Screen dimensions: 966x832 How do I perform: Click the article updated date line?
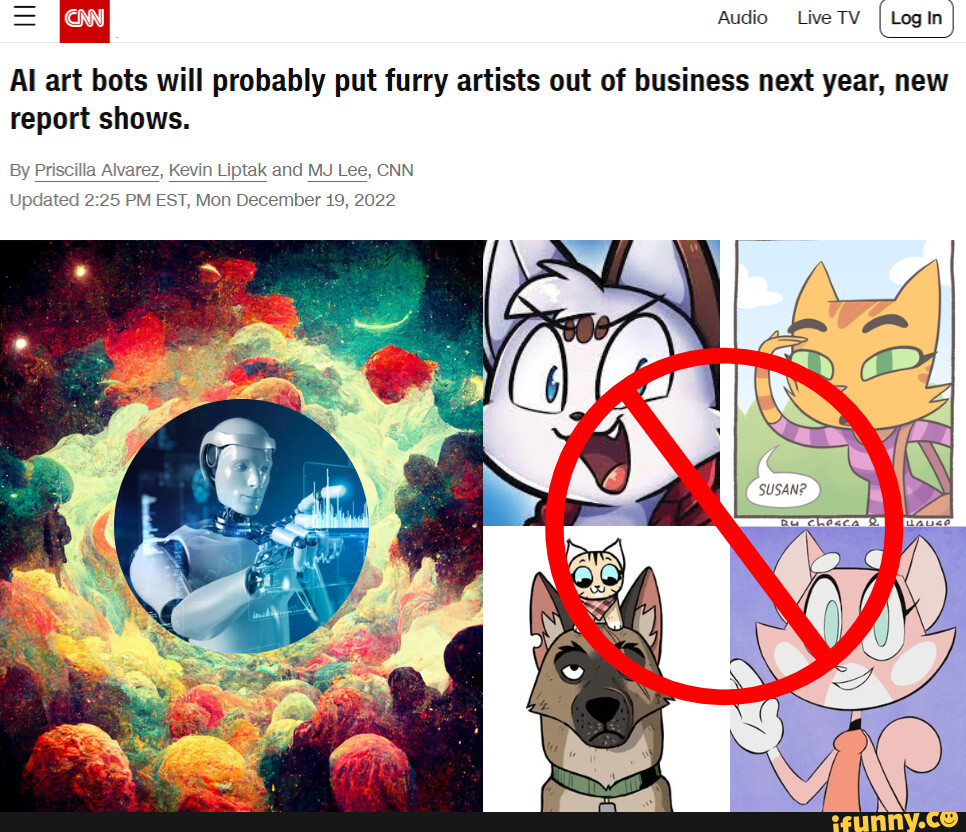pyautogui.click(x=203, y=200)
